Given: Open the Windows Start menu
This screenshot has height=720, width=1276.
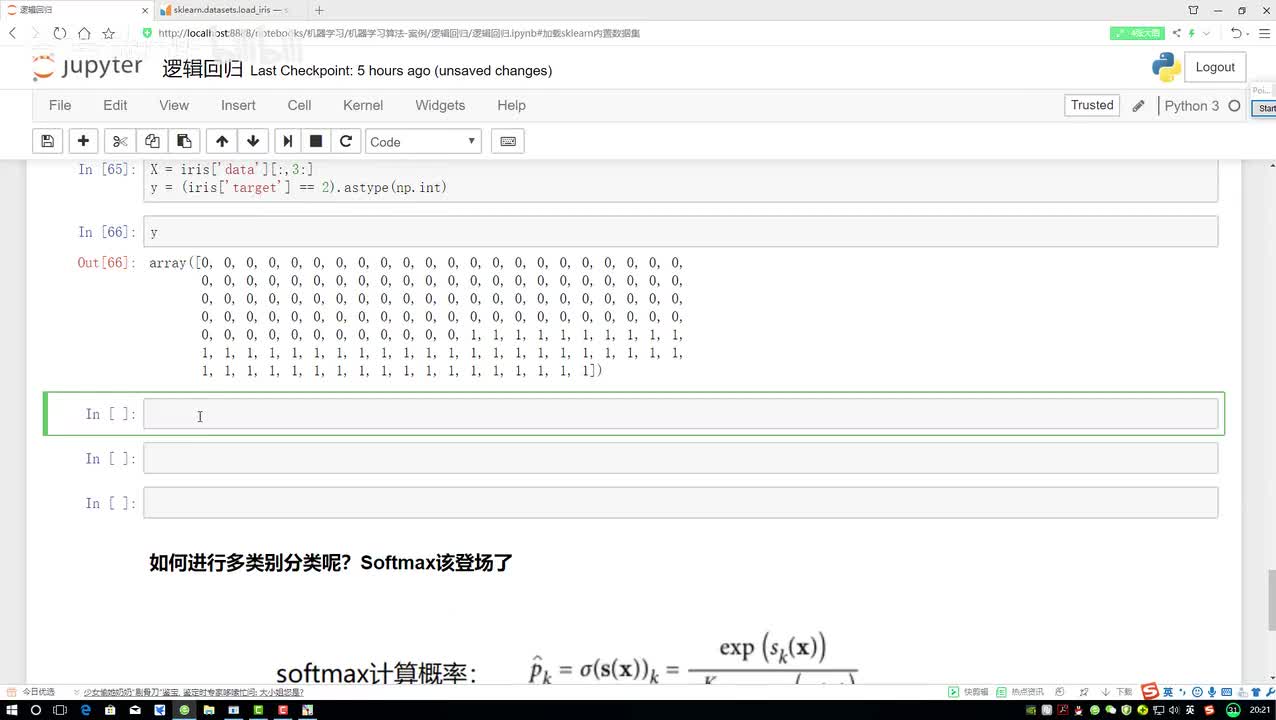Looking at the screenshot, I should pos(10,710).
